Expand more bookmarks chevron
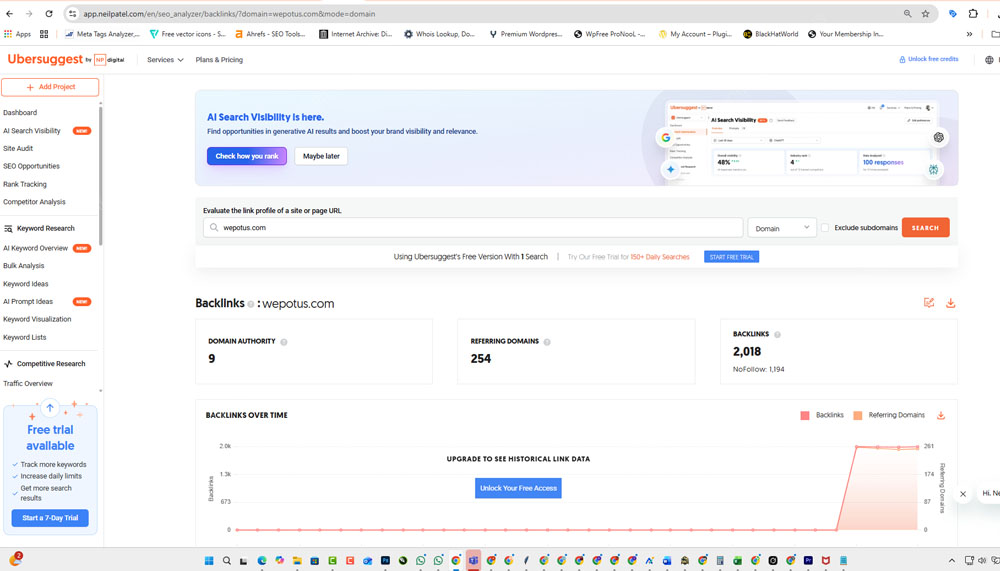The height and width of the screenshot is (571, 1000). click(969, 34)
